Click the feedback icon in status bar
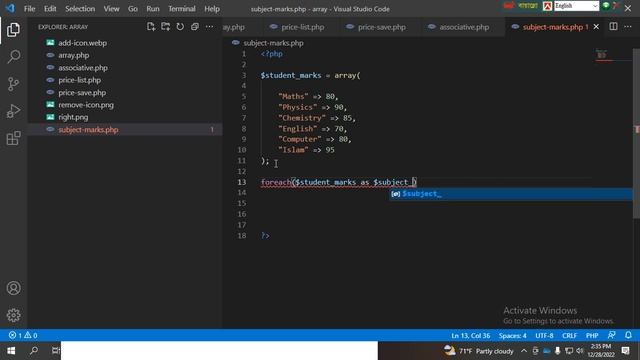This screenshot has height=360, width=640. (611, 335)
